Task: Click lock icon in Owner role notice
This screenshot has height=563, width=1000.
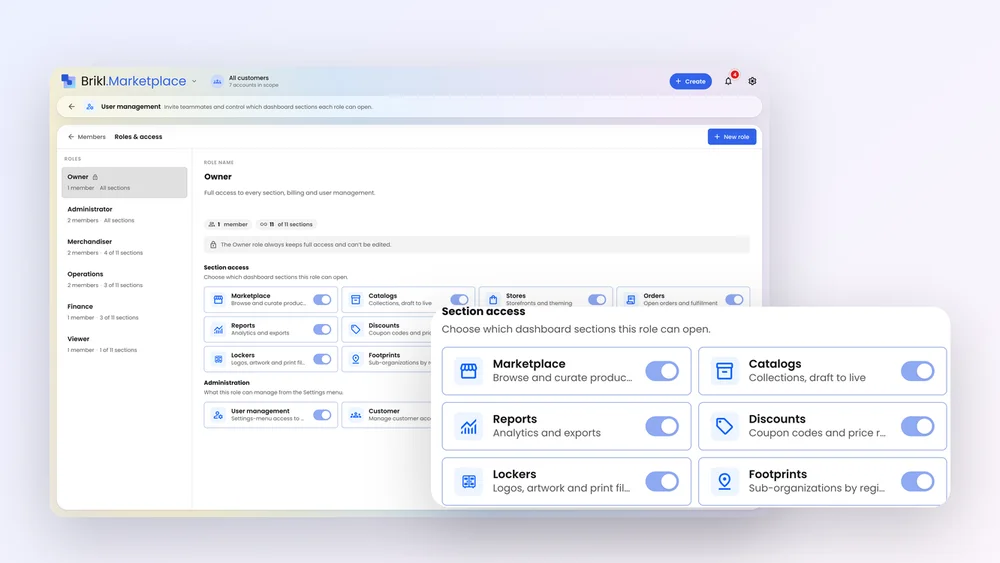Action: coord(213,244)
